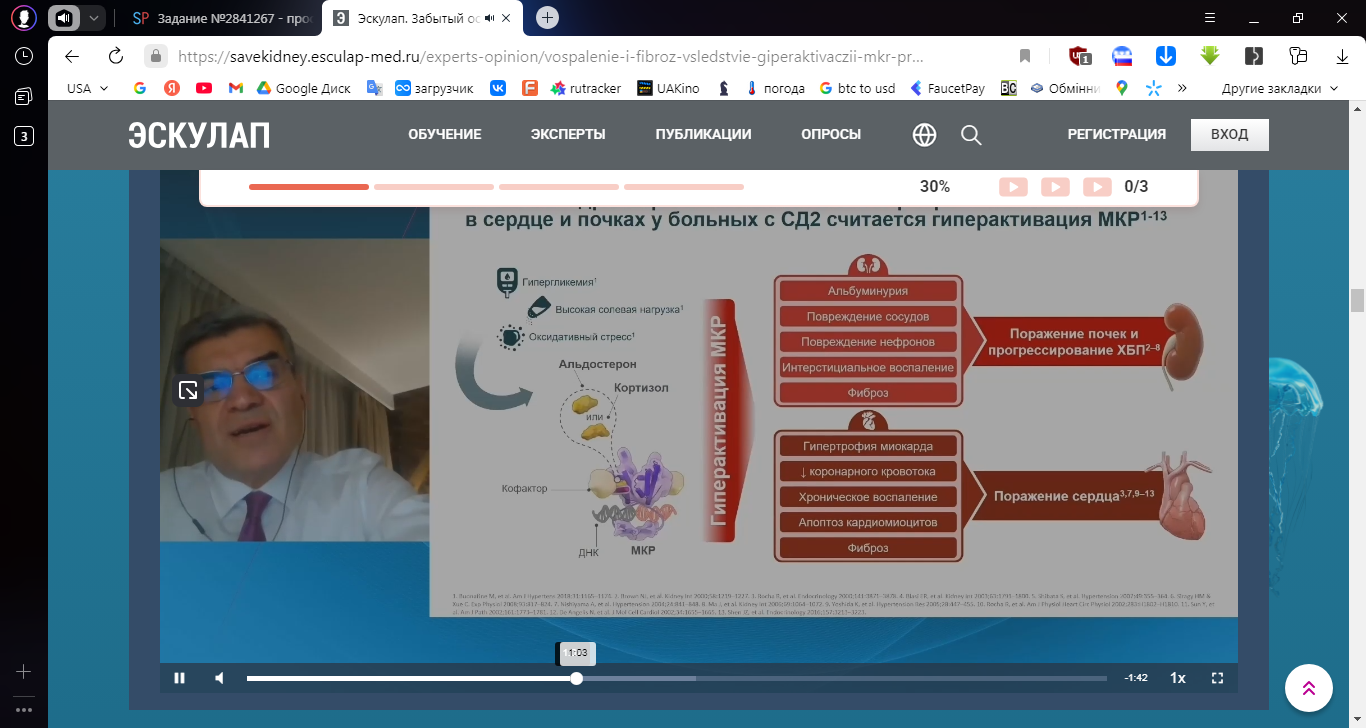Screen dimensions: 1366x728
Task: Open a new browser tab
Action: point(547,18)
